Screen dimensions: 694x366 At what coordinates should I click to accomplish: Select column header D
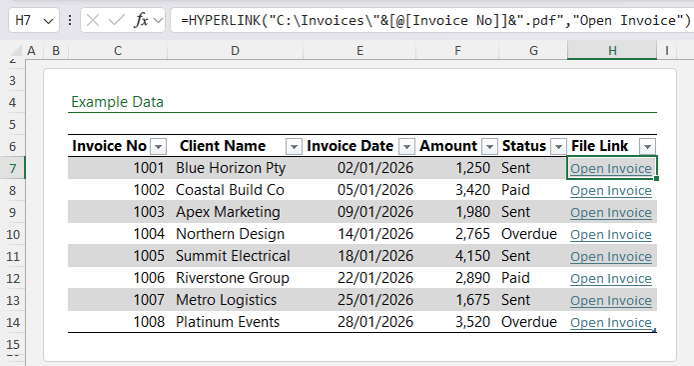235,51
